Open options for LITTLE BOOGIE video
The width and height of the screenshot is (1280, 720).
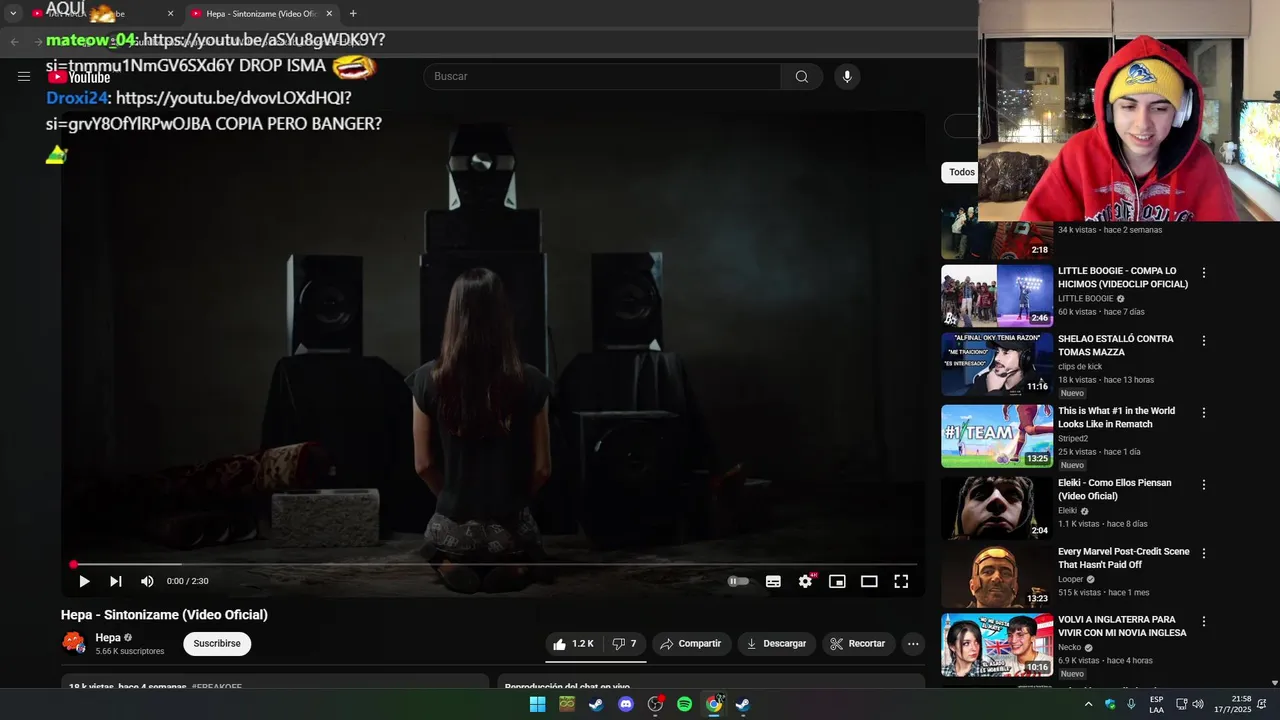1204,273
